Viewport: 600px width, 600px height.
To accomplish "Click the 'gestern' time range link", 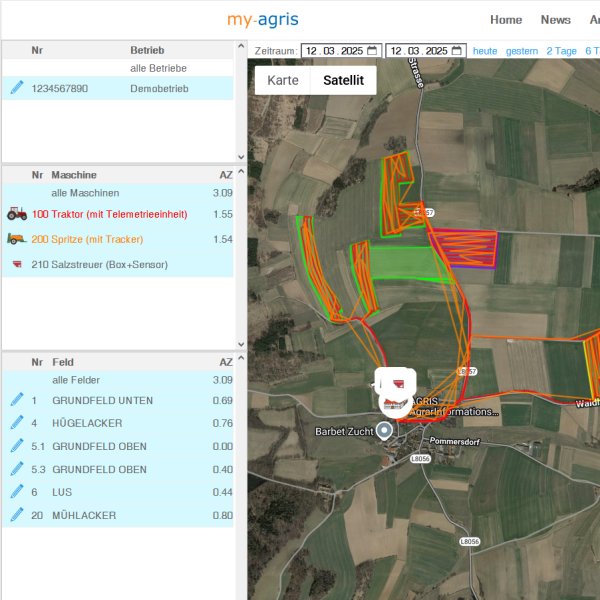I will click(x=522, y=51).
